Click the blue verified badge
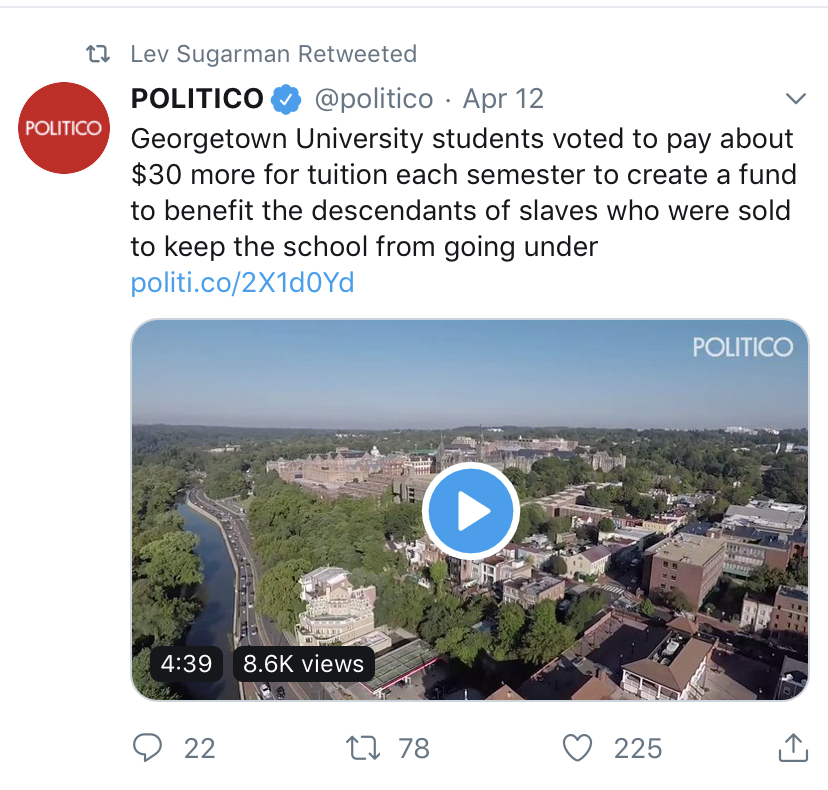The width and height of the screenshot is (828, 790). (286, 99)
